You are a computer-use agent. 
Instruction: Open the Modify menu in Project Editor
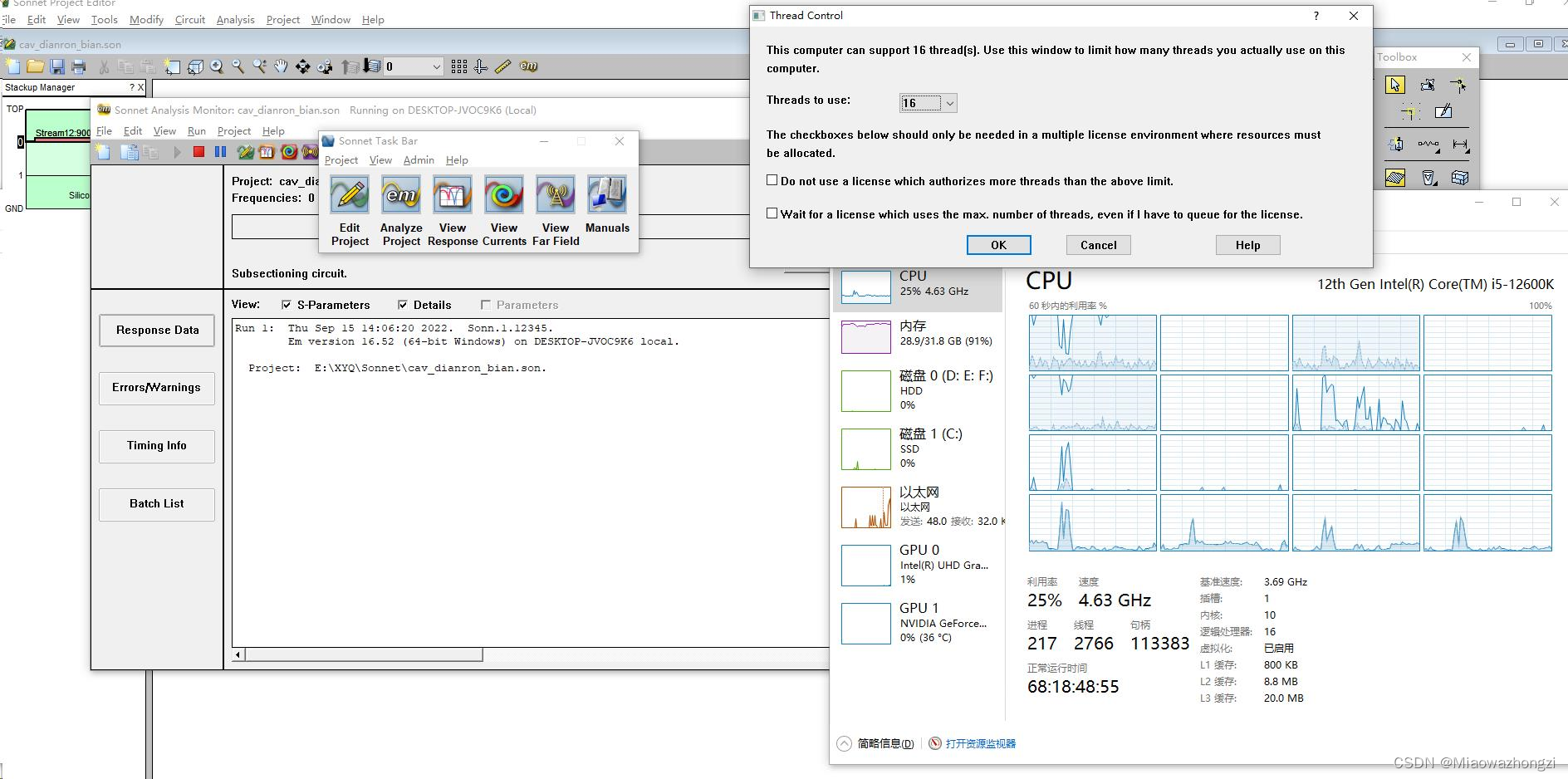coord(146,19)
